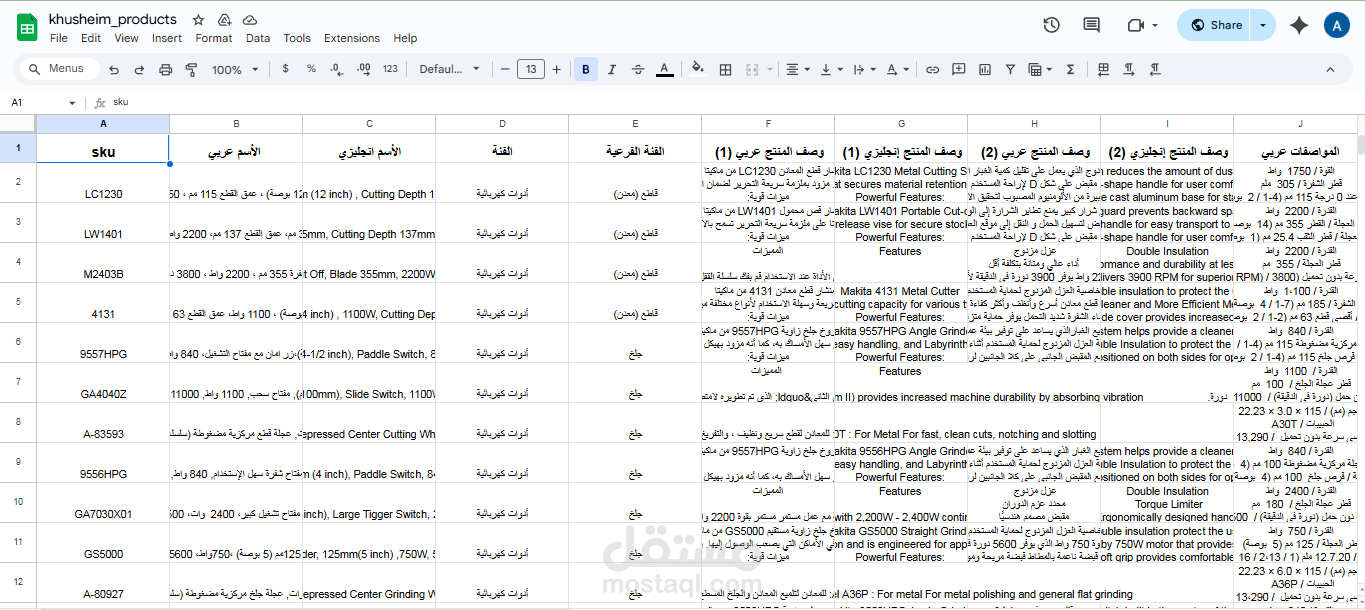Insert a comment from toolbar
The height and width of the screenshot is (610, 1365).
click(x=959, y=69)
